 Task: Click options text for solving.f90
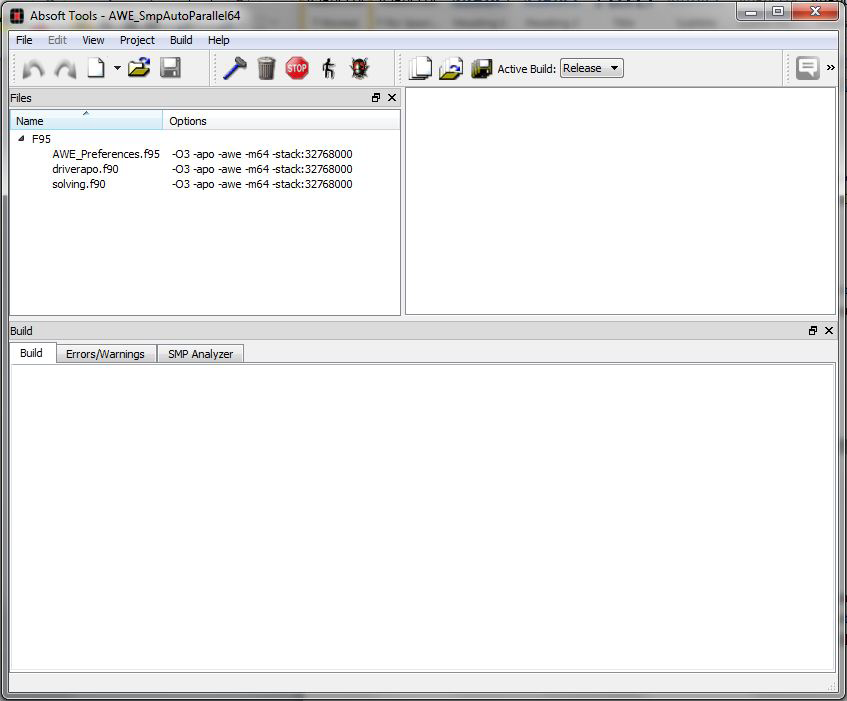(262, 184)
